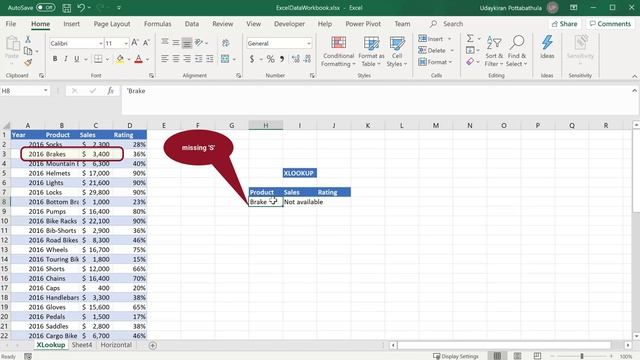The width and height of the screenshot is (640, 360).
Task: Open the font size 11 dropdown
Action: pyautogui.click(x=126, y=43)
